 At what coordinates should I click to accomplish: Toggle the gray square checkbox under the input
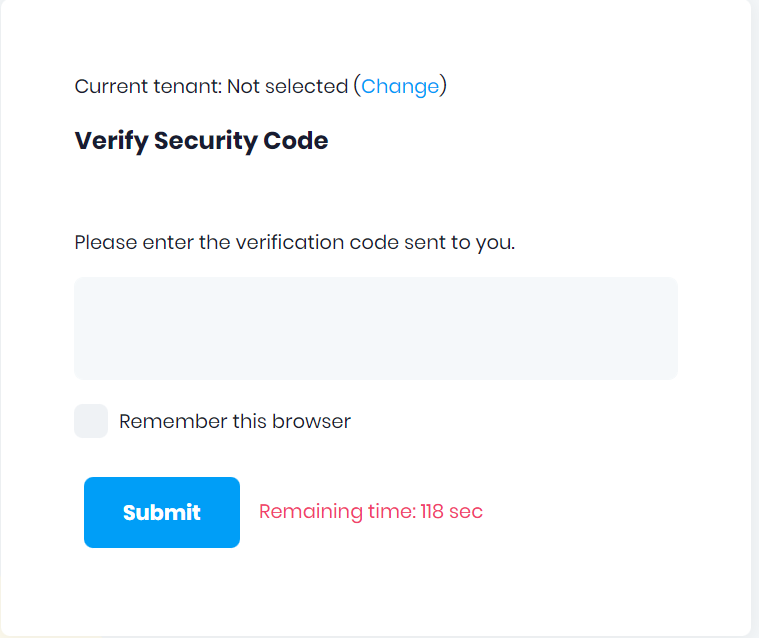[x=91, y=421]
